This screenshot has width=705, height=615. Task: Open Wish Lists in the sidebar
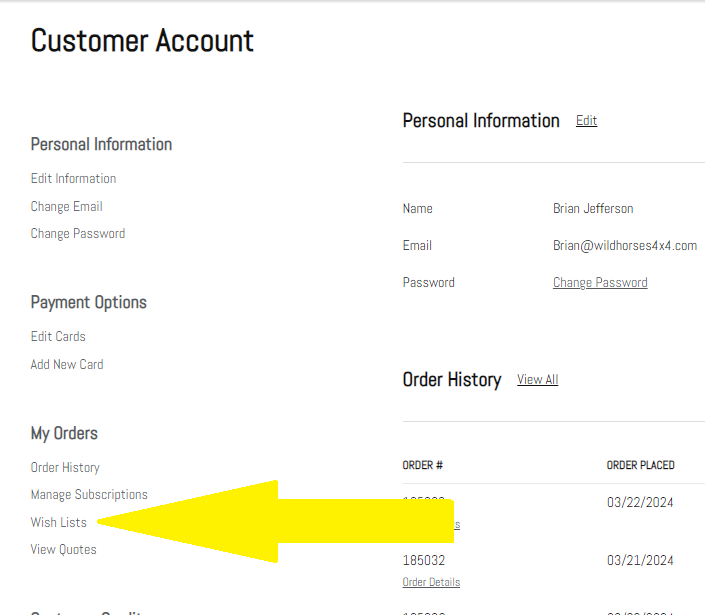click(x=58, y=522)
